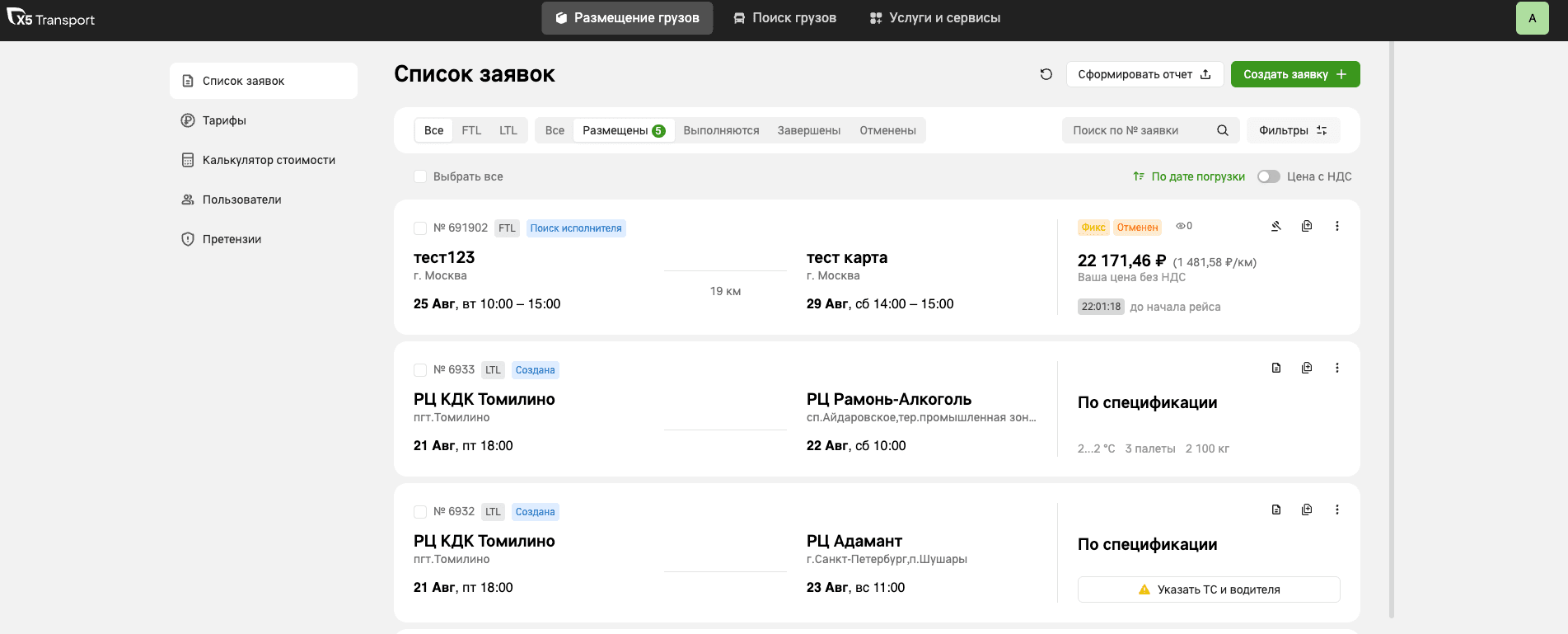
Task: Click the warning icon in "Указать ТС и водителя"
Action: tap(1144, 589)
